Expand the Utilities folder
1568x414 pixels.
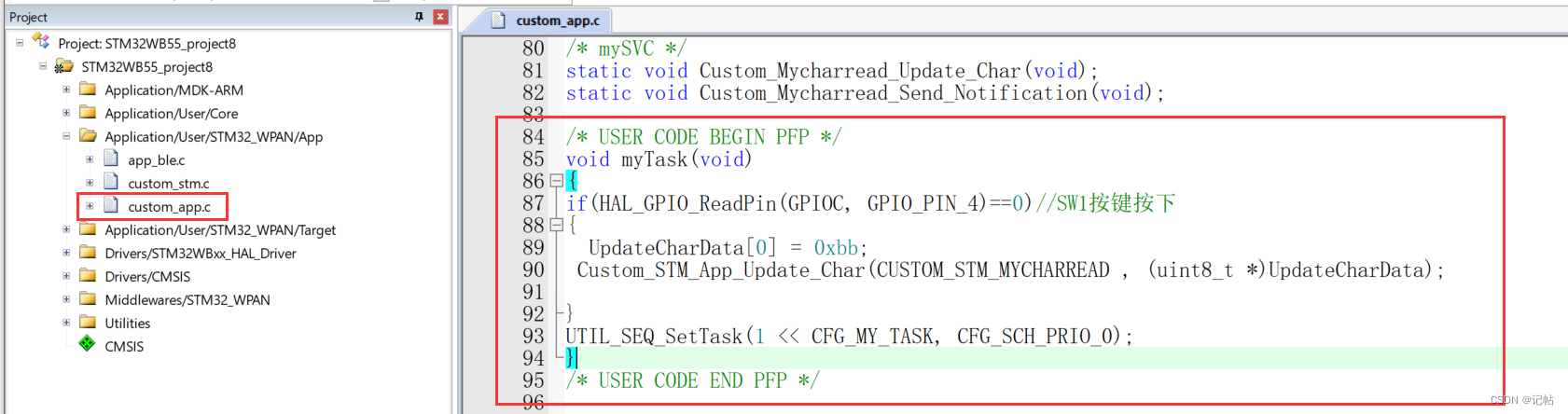tap(66, 323)
